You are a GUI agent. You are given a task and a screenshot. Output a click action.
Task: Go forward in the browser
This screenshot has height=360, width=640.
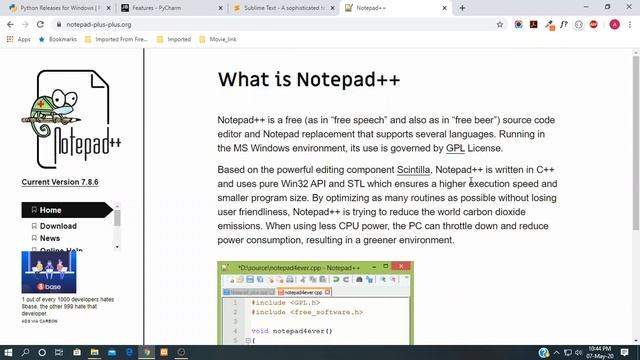pyautogui.click(x=25, y=24)
